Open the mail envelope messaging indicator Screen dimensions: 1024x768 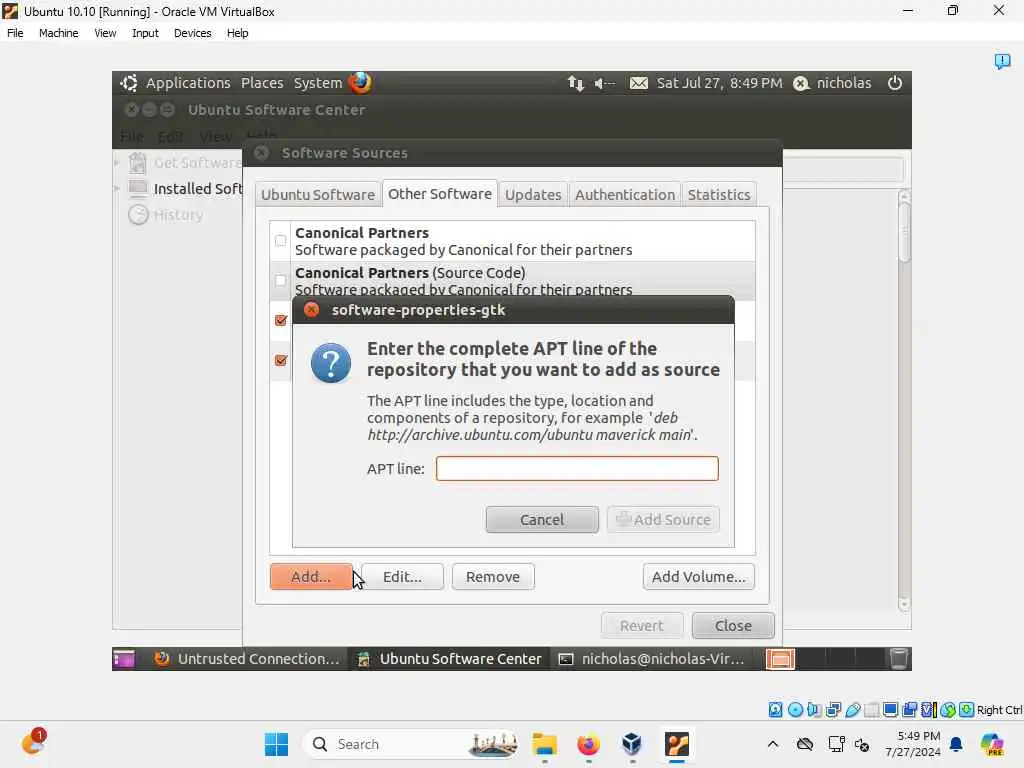[x=639, y=83]
